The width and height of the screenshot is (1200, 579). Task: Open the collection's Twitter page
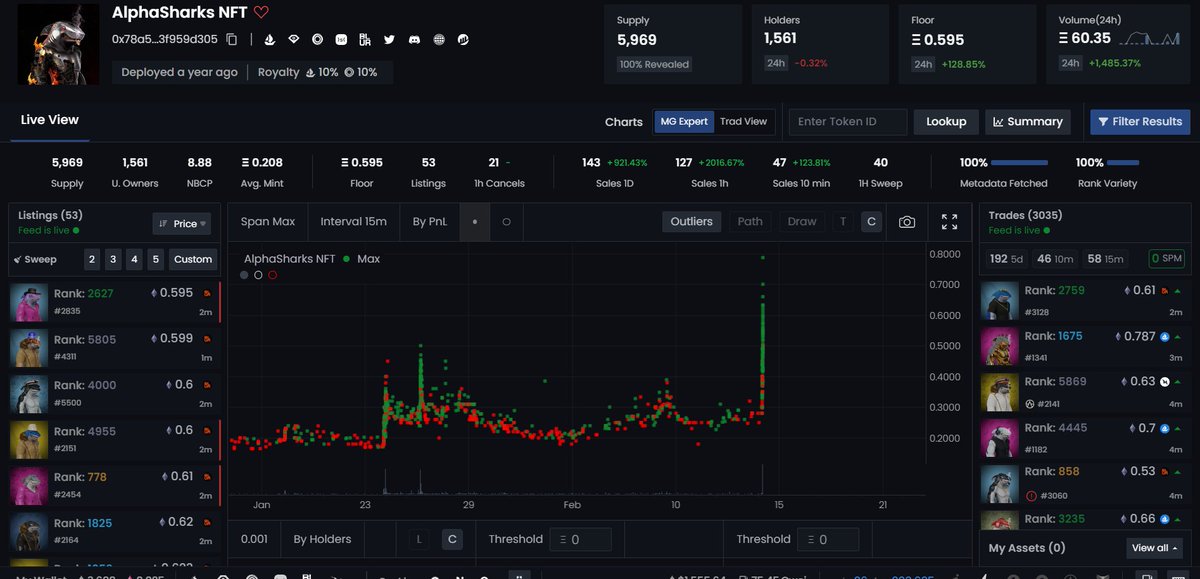[389, 40]
